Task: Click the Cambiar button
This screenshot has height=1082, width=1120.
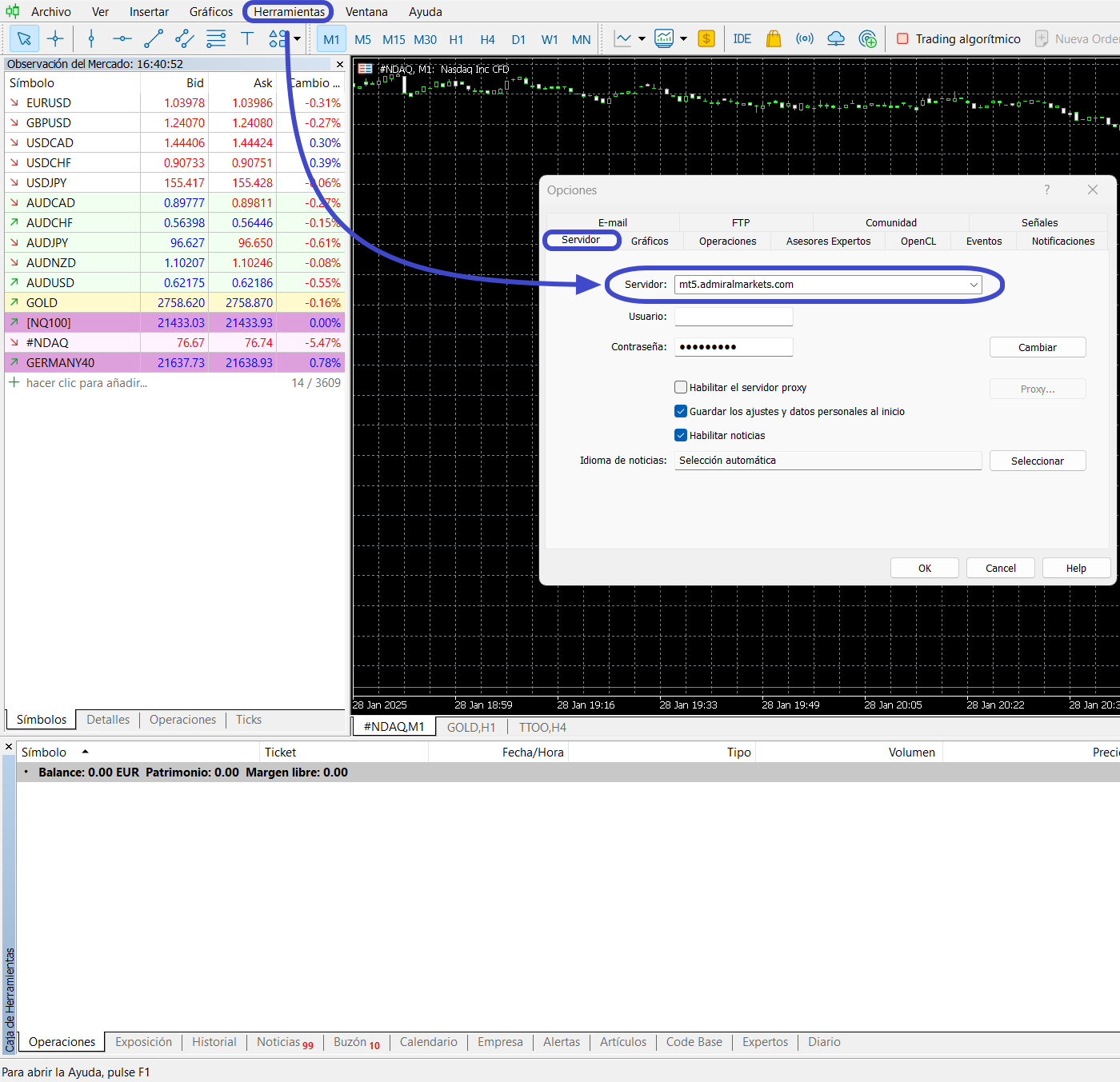Action: 1038,347
